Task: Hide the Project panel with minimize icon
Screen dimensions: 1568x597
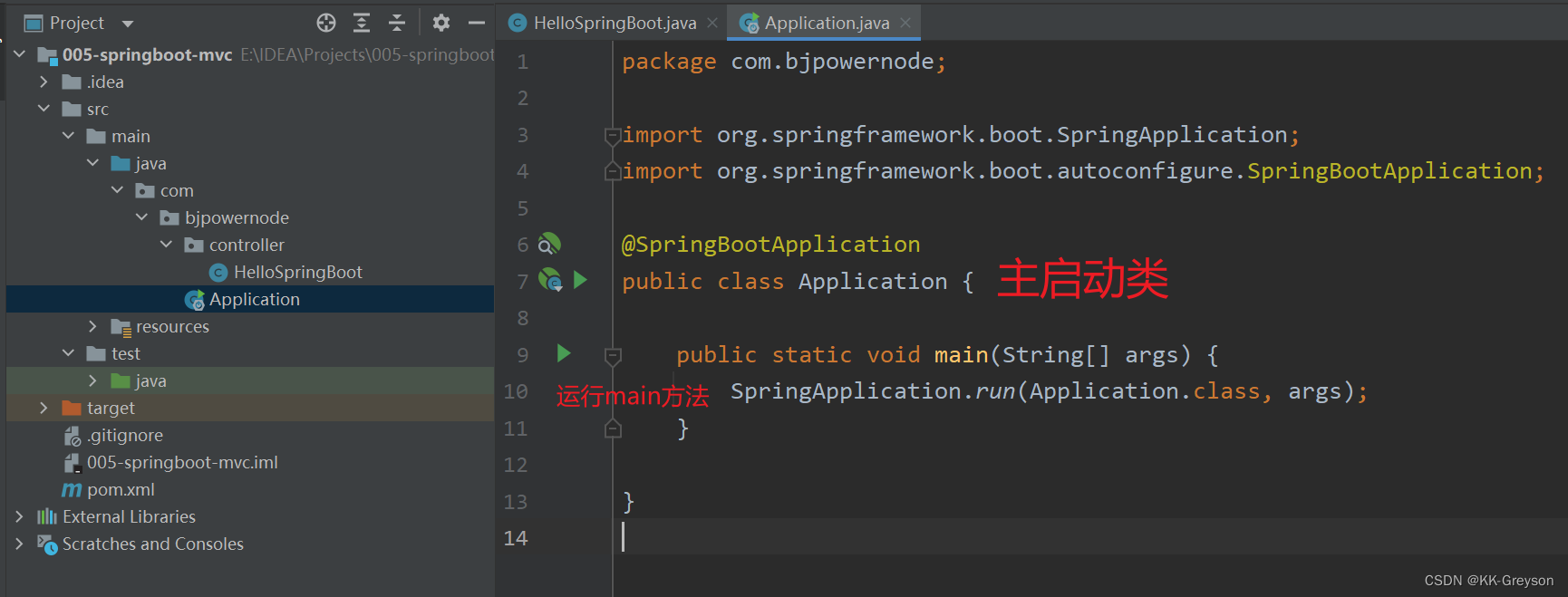Action: point(477,23)
